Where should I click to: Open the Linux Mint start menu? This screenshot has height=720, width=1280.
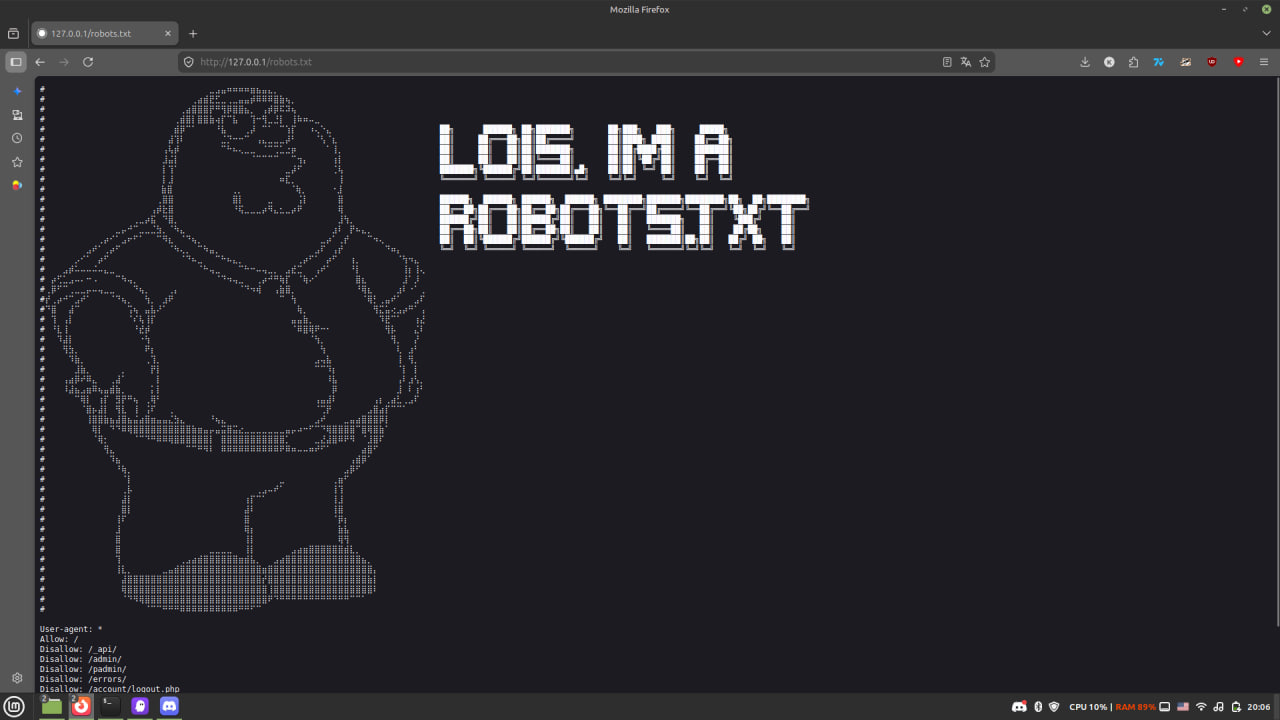(x=14, y=706)
